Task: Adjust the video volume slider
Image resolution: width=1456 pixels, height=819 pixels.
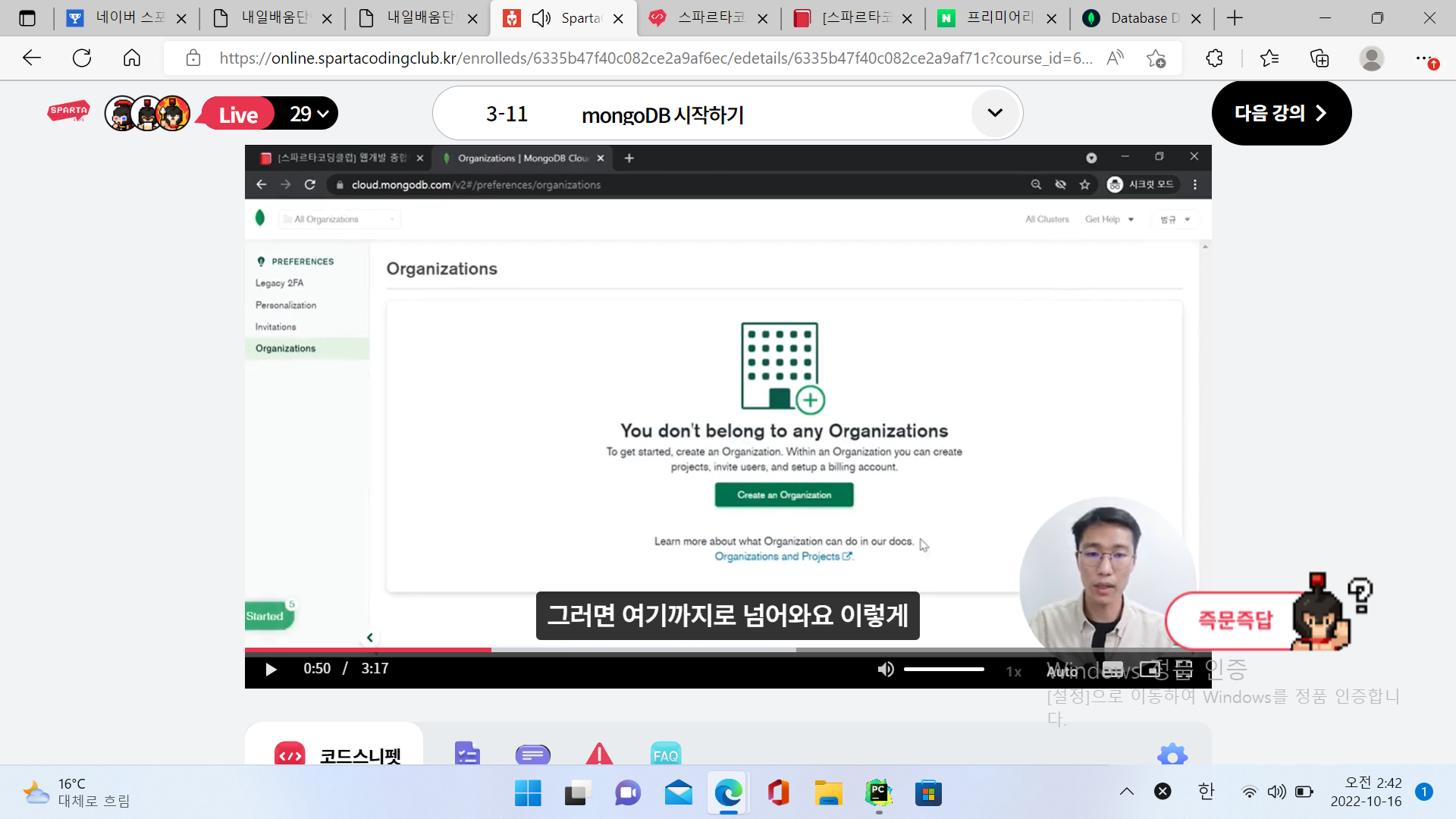Action: click(943, 669)
